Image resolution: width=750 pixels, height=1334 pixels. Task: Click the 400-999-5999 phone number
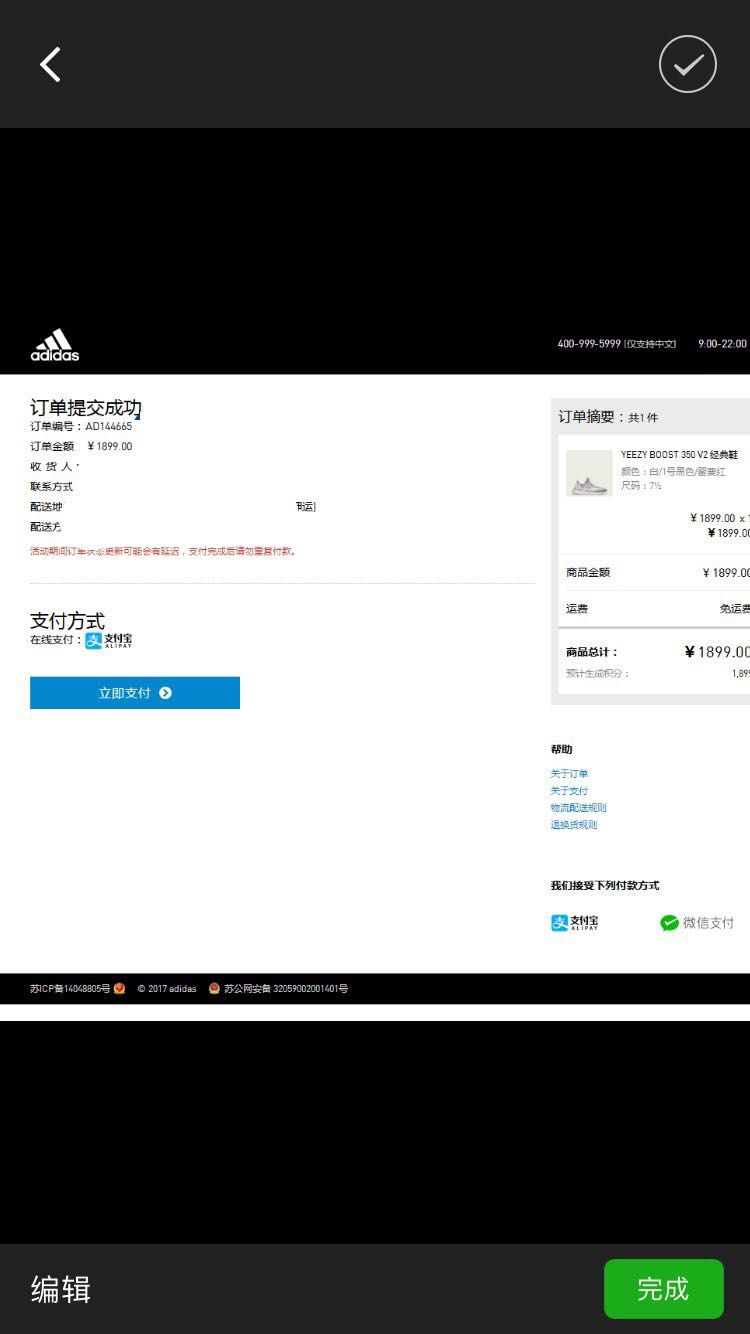(x=589, y=344)
